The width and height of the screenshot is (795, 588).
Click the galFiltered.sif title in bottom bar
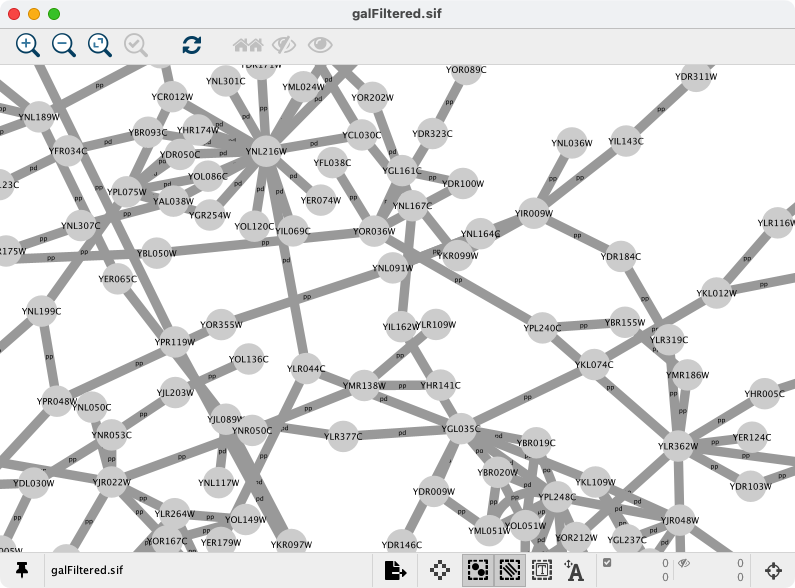87,570
